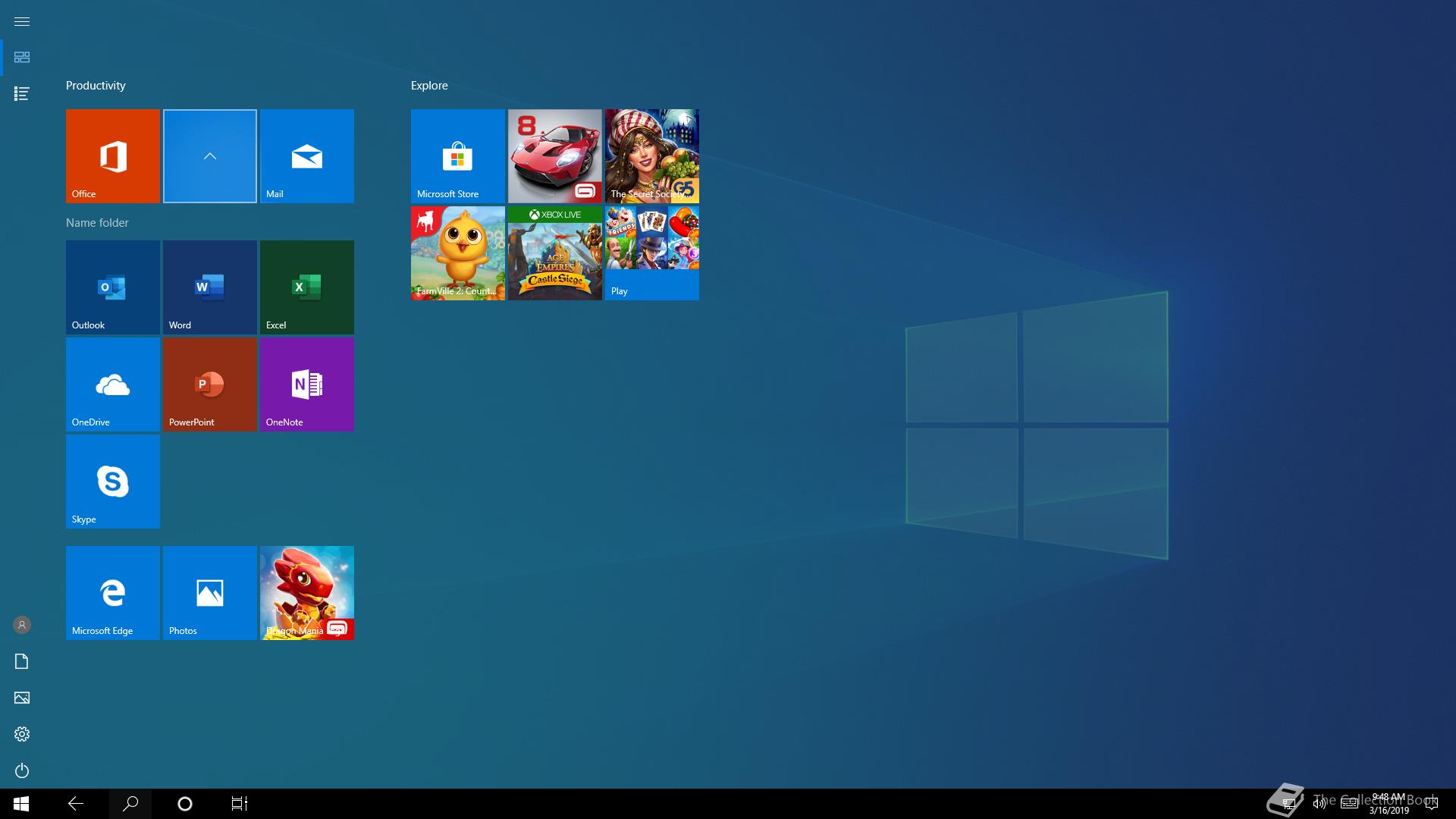This screenshot has width=1456, height=819.
Task: Launch PowerPoint from the folder
Action: click(x=210, y=384)
